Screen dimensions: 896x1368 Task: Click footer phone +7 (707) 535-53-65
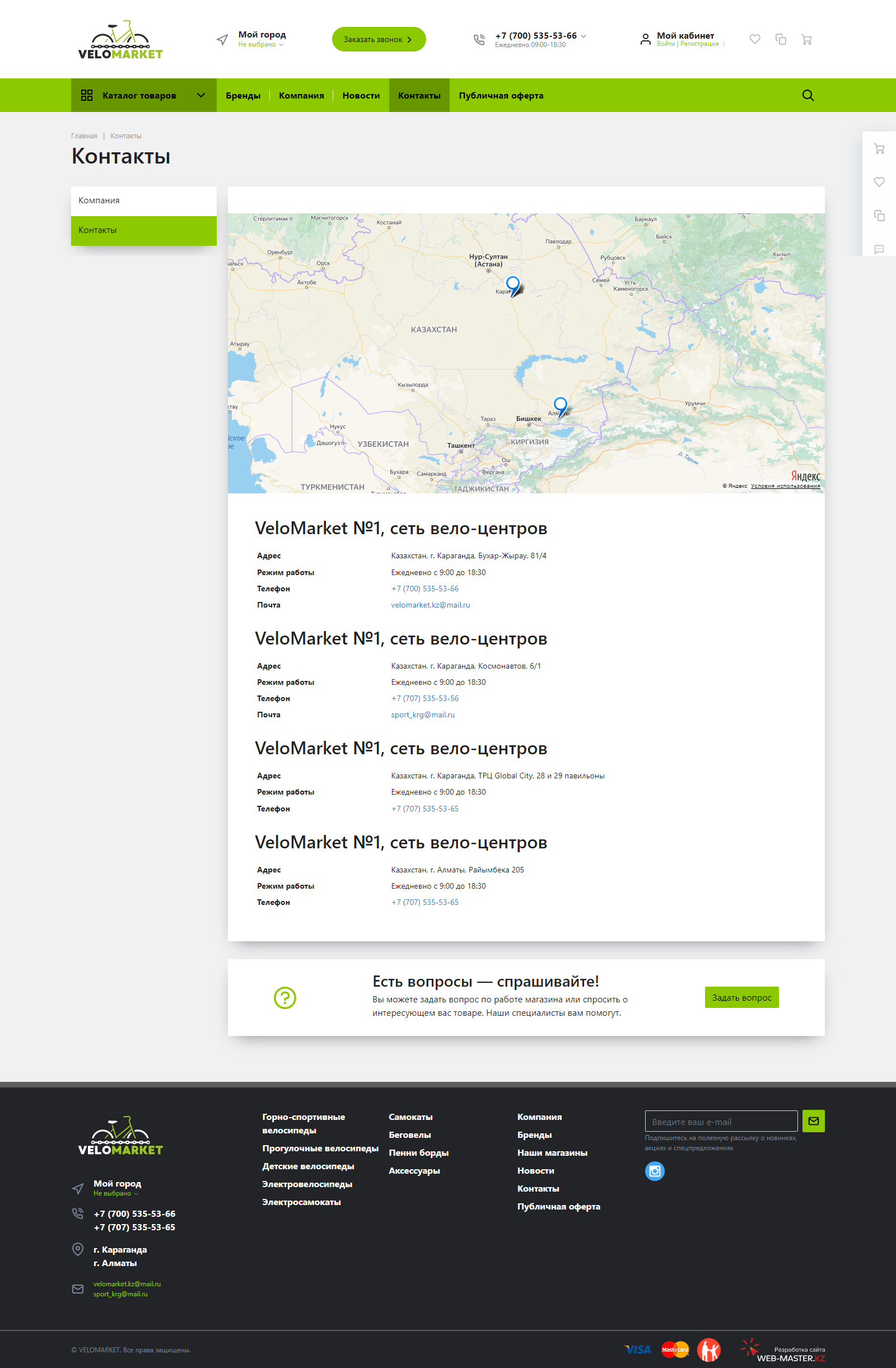coord(134,1226)
